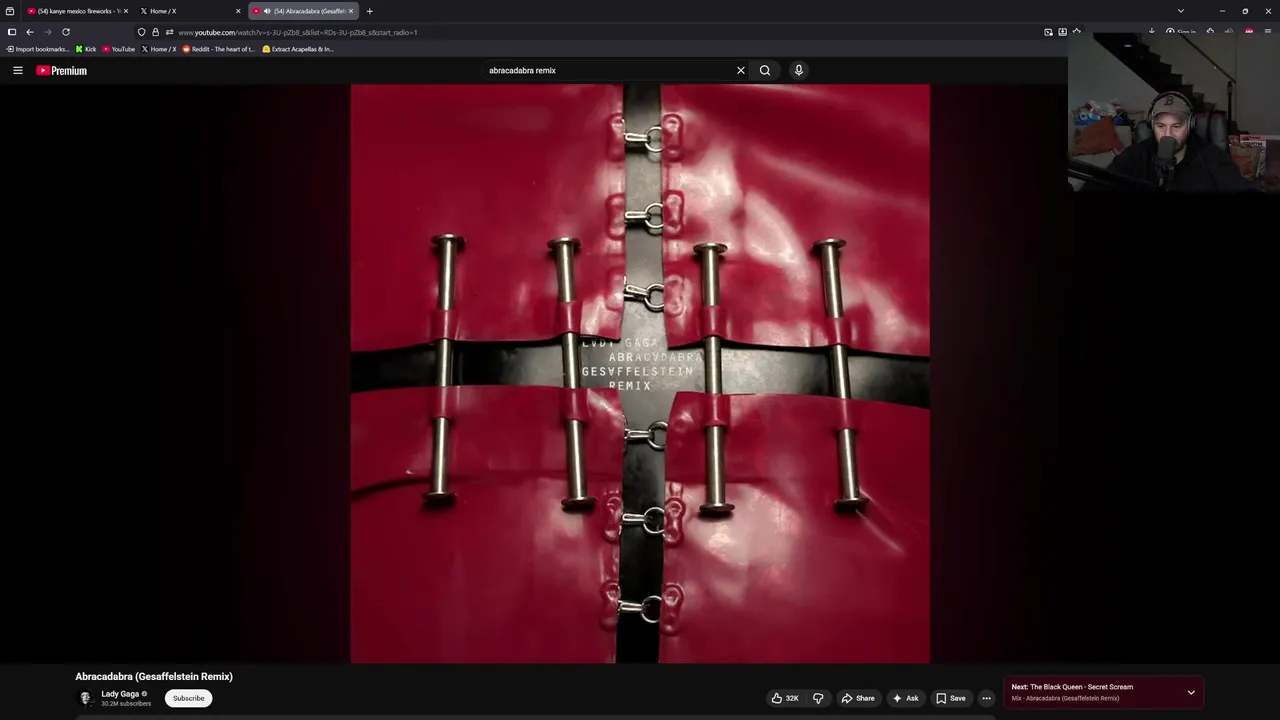Close the 'Home / X' browser tab
The width and height of the screenshot is (1280, 720).
coord(238,11)
